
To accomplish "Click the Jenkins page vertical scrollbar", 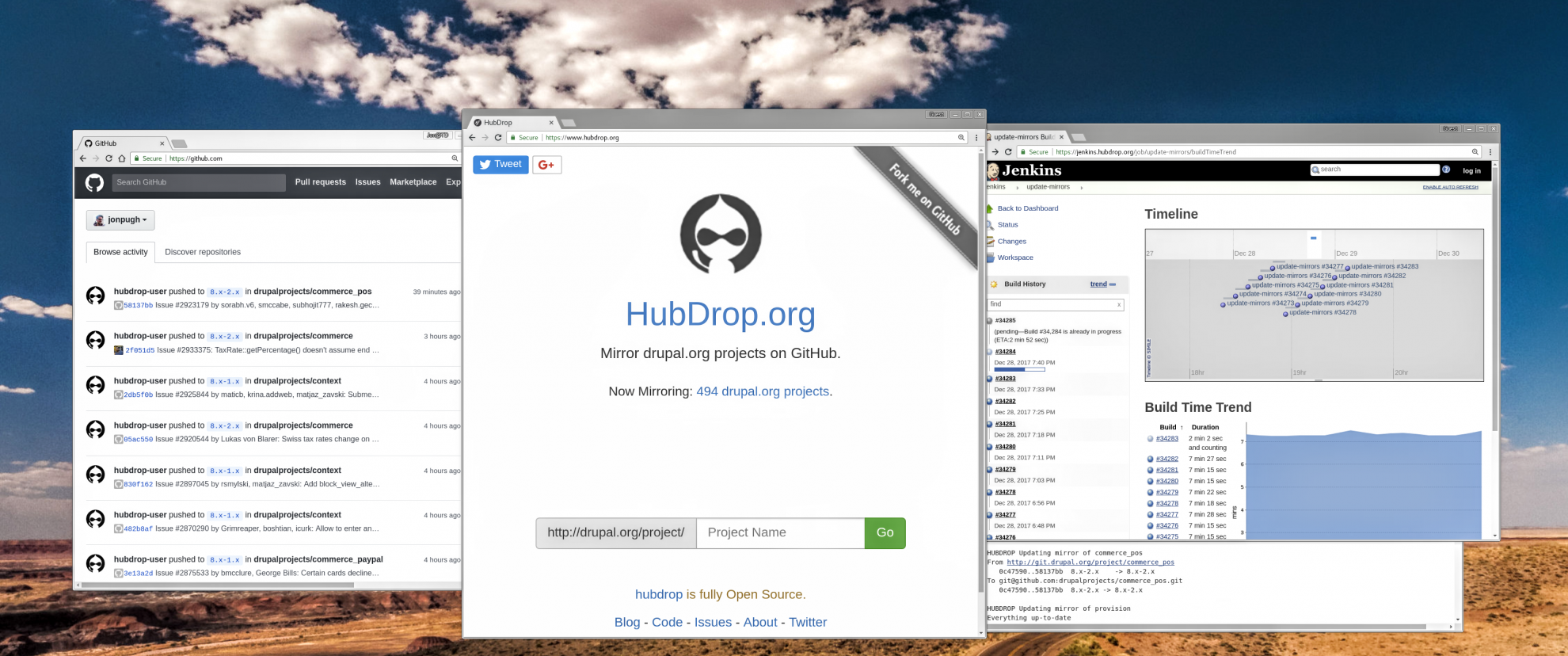I will 1494,301.
